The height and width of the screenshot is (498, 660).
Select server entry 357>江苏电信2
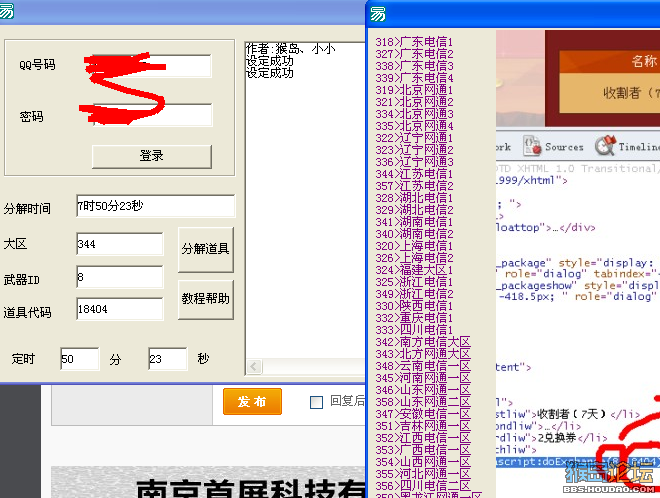414,186
